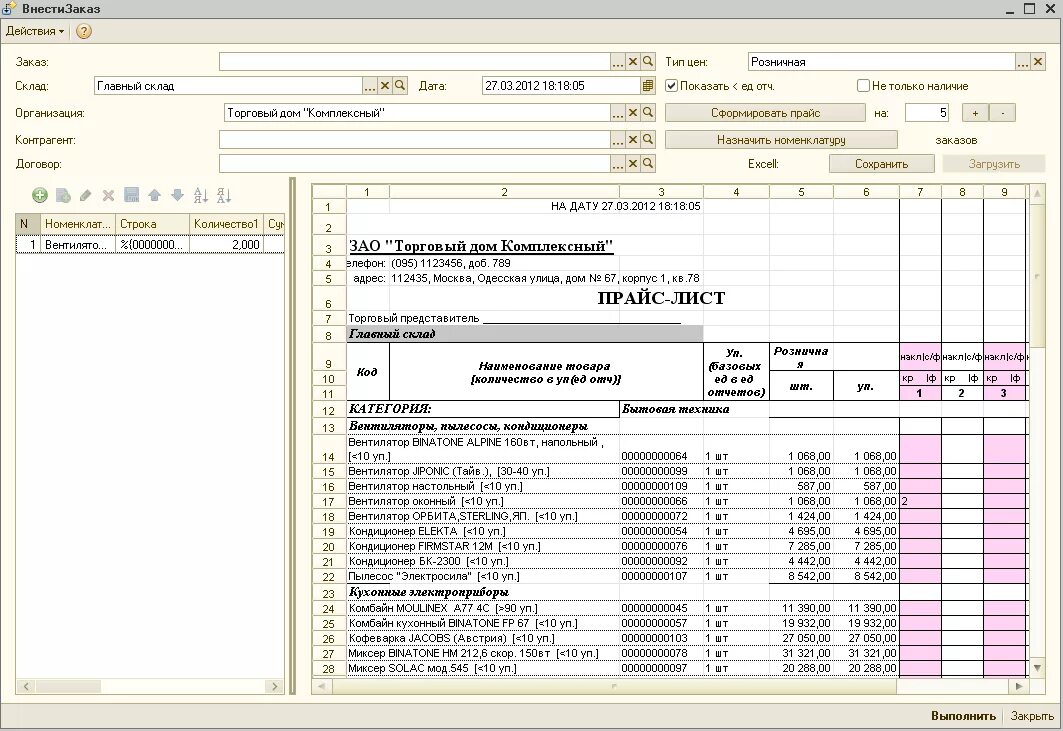Image resolution: width=1063 pixels, height=731 pixels.
Task: Open selection list for Тип цен field
Action: 1023,62
